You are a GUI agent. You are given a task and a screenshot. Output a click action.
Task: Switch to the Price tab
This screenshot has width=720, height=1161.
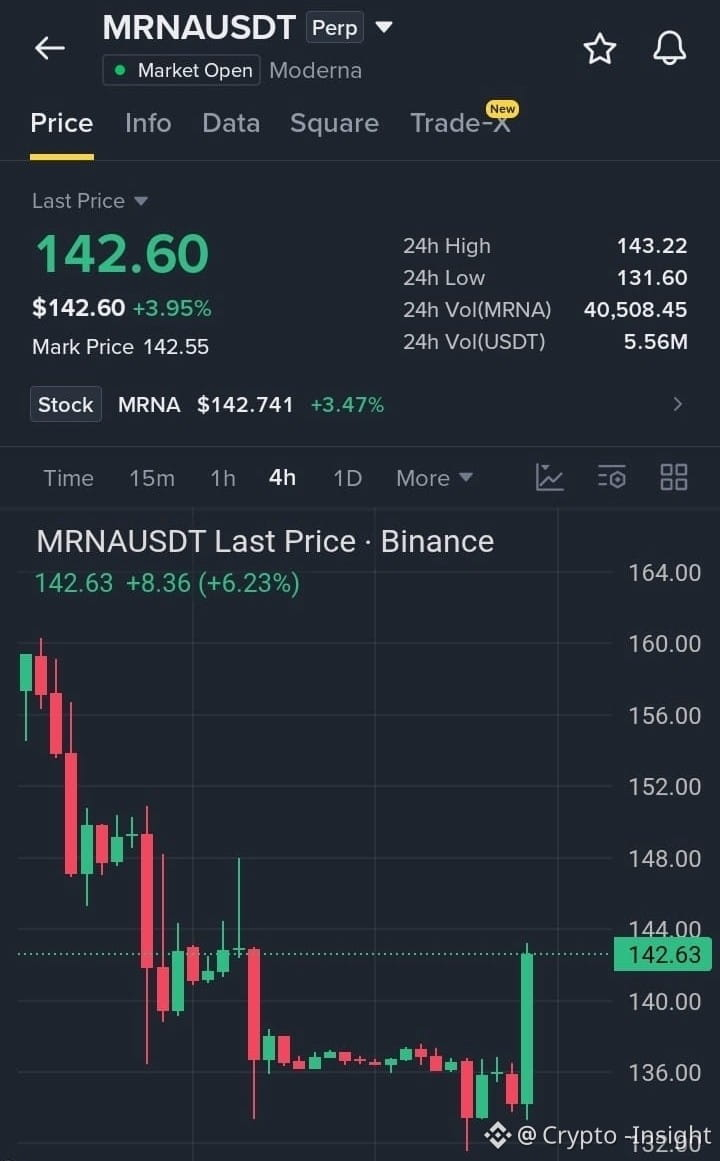(x=61, y=123)
